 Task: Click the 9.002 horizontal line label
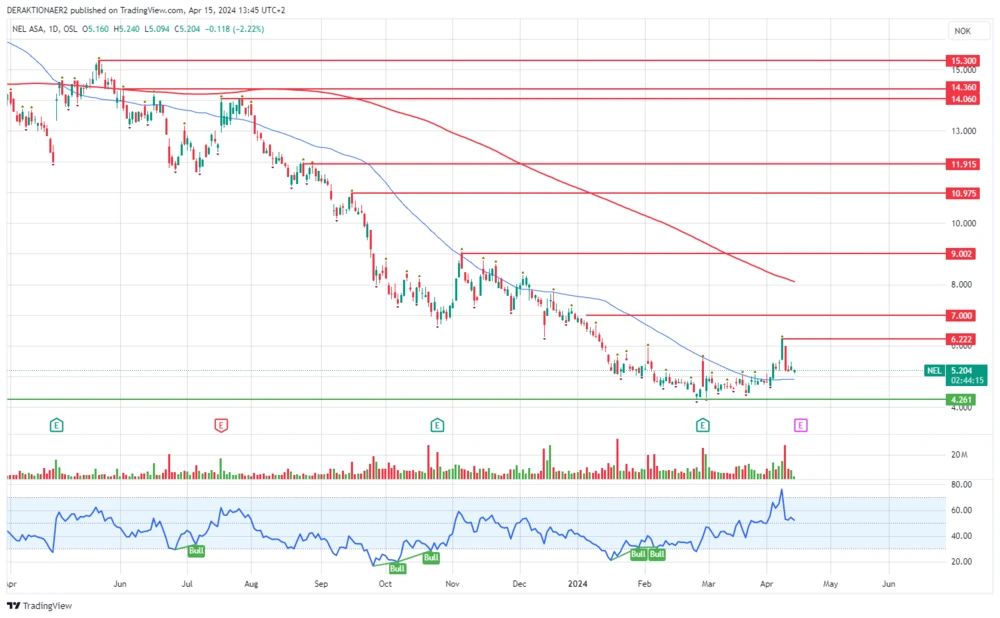tap(962, 254)
